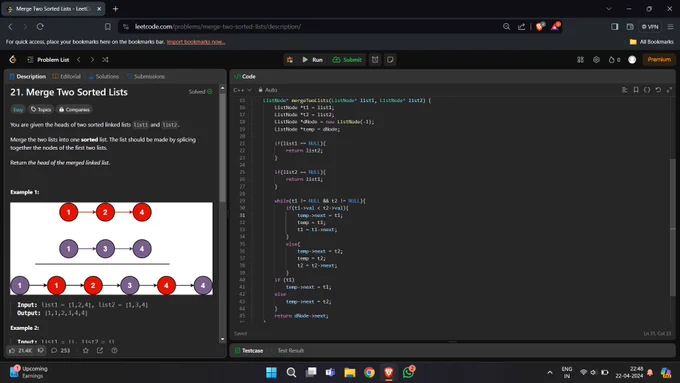Toggle the Brave sidebar panel icon
Image resolution: width=680 pixels, height=383 pixels.
pos(615,26)
